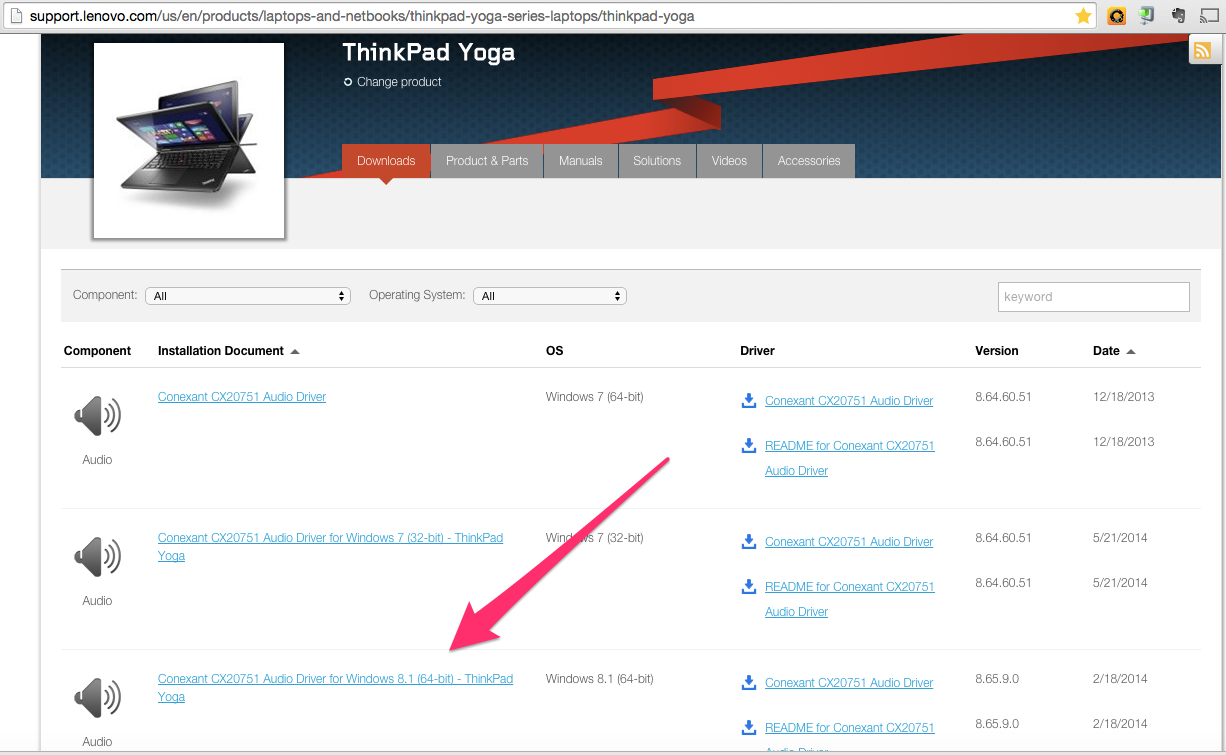Viewport: 1226px width, 755px height.
Task: Click the 'Windows 7 (64-bit)' OS cell
Action: [594, 397]
